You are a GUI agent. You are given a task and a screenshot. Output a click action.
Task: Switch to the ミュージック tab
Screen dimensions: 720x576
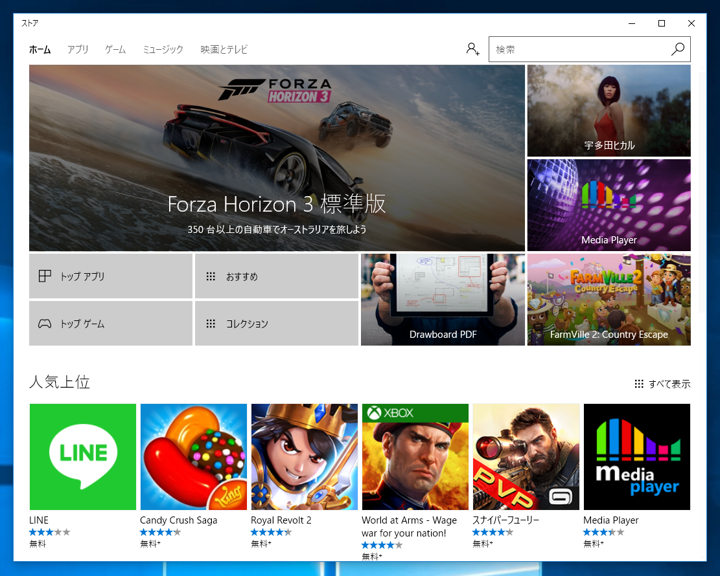(x=163, y=49)
